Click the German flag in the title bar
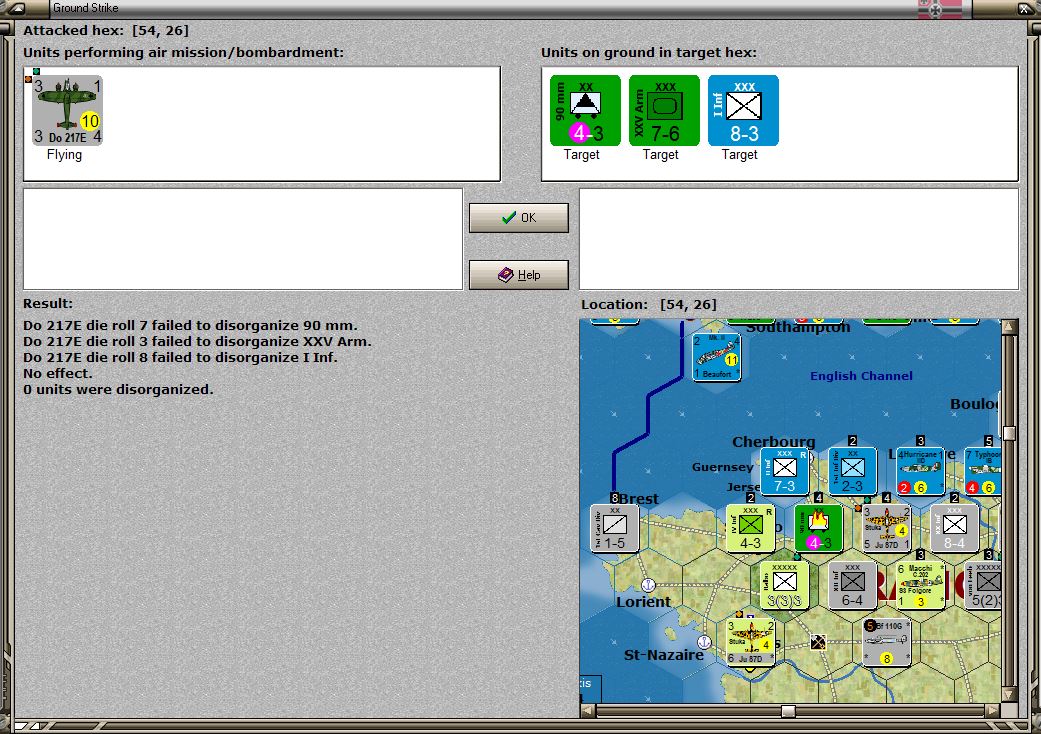The image size is (1041, 734). tap(939, 9)
